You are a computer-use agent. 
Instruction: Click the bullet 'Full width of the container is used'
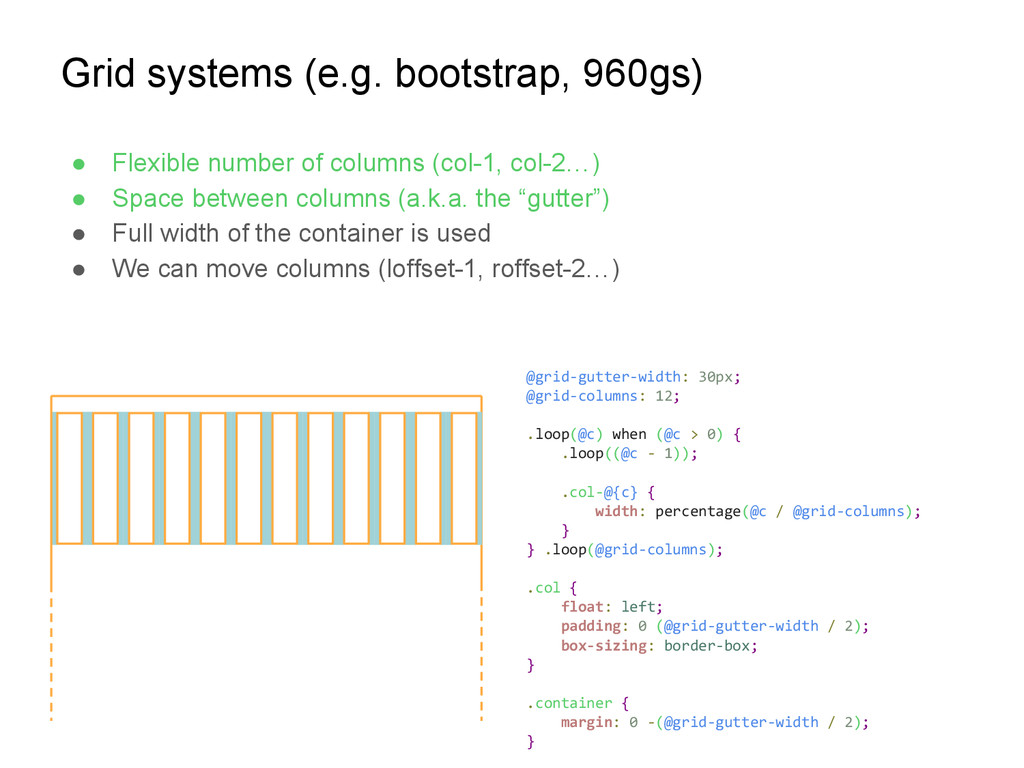301,233
